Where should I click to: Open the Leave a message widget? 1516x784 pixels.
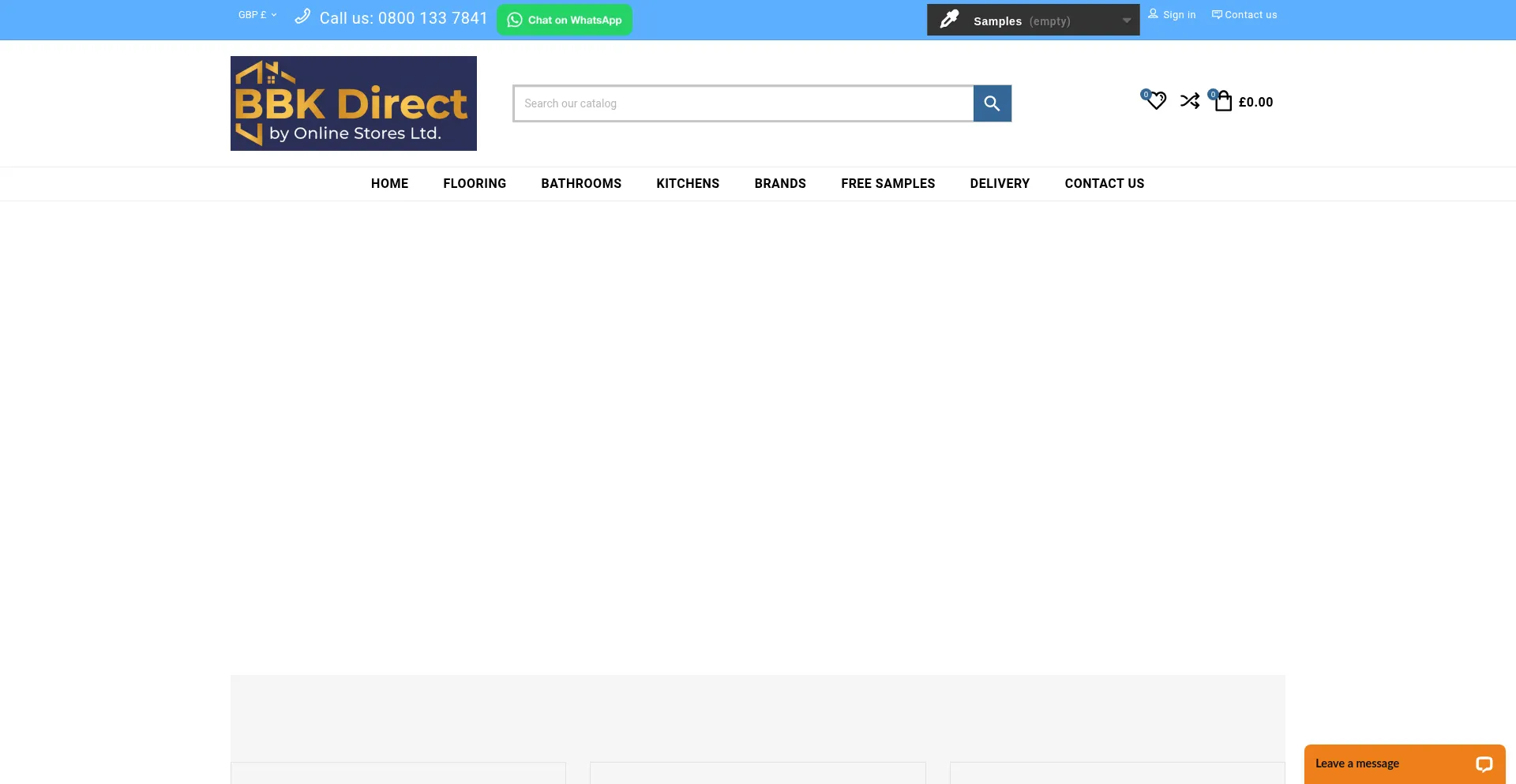1357,763
